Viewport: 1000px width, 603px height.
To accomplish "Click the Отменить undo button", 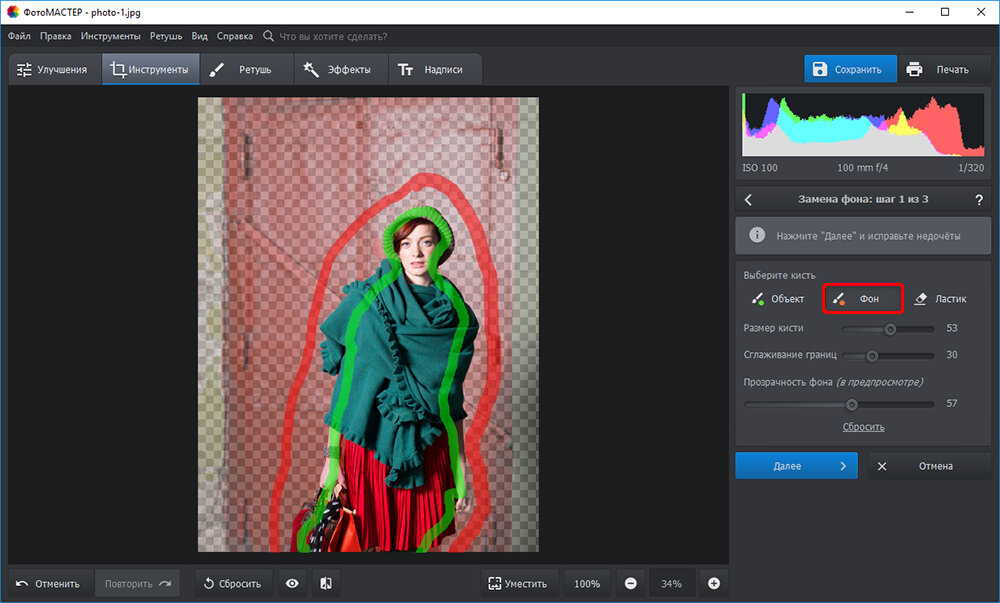I will coord(50,583).
